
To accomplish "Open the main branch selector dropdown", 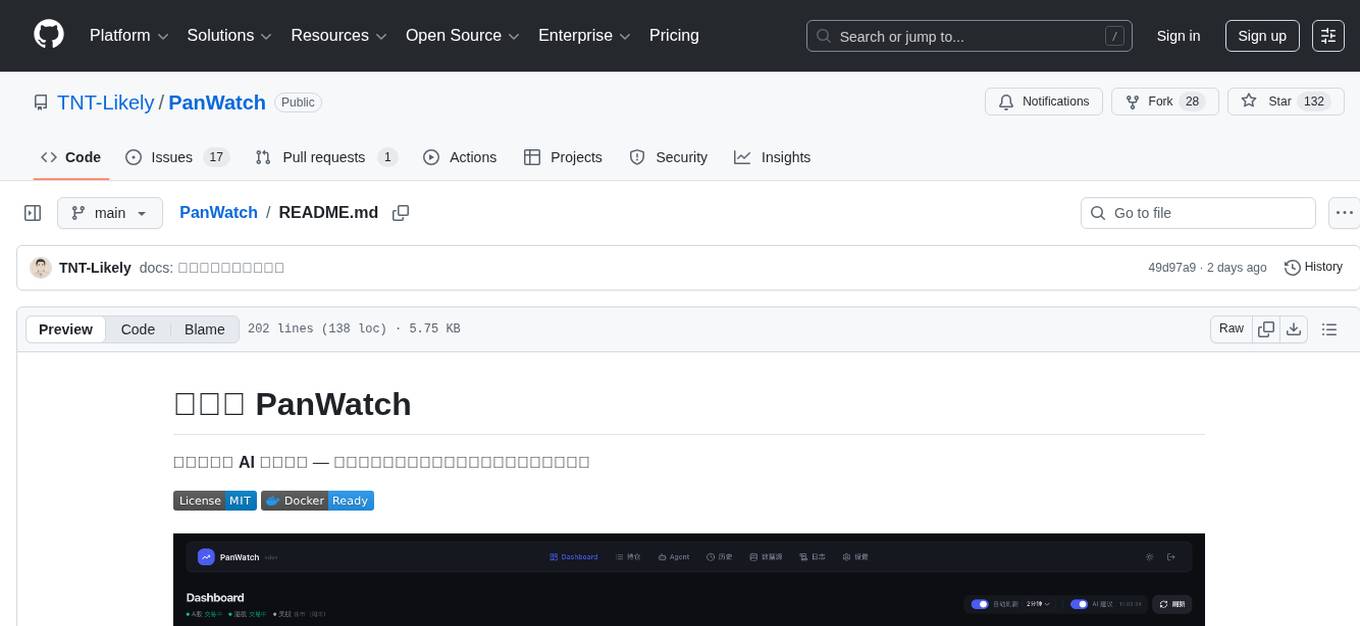I will (x=110, y=212).
